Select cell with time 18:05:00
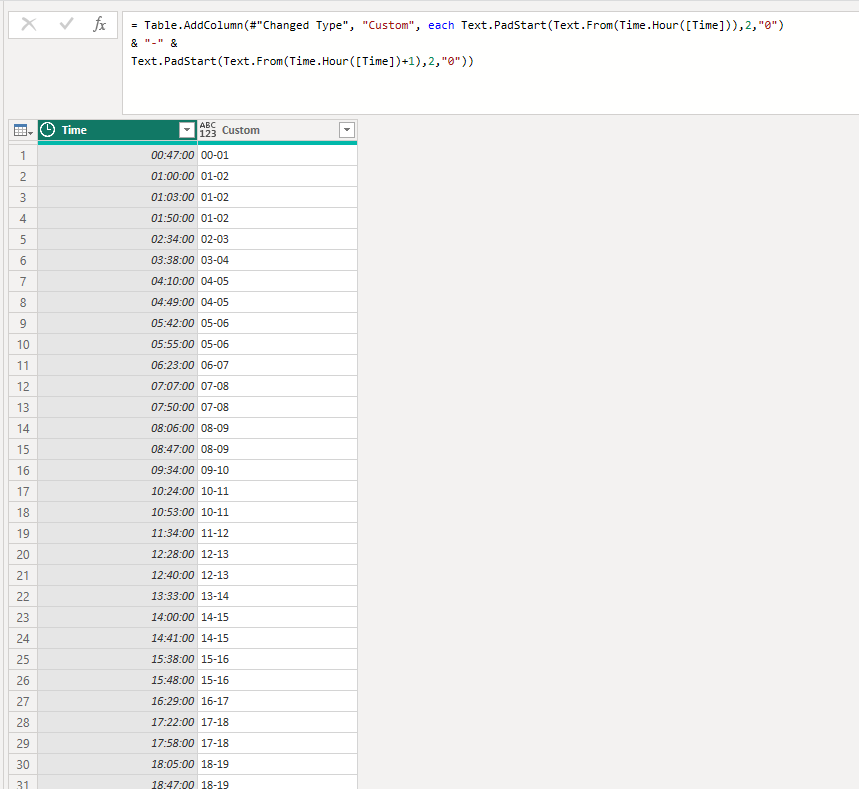Image resolution: width=859 pixels, height=789 pixels. 117,764
